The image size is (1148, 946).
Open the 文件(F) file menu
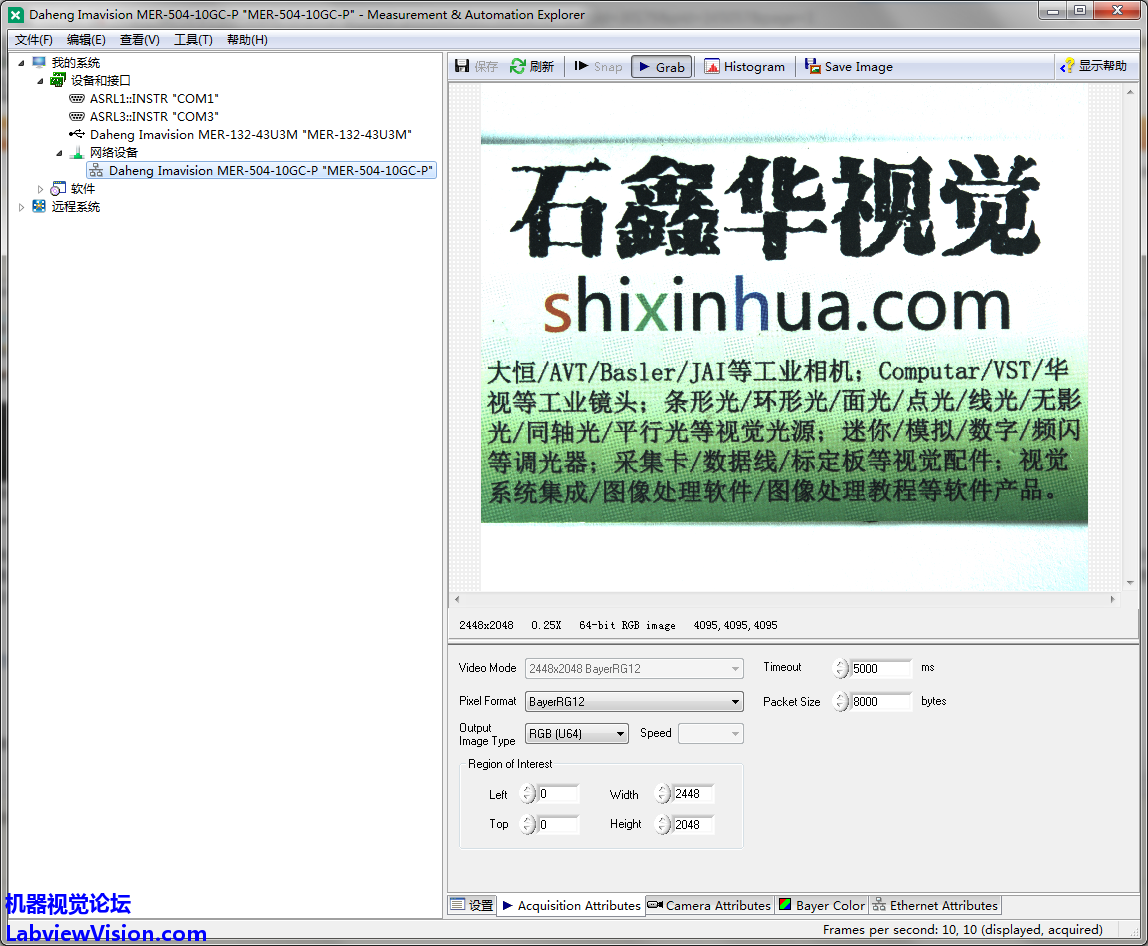click(x=34, y=40)
